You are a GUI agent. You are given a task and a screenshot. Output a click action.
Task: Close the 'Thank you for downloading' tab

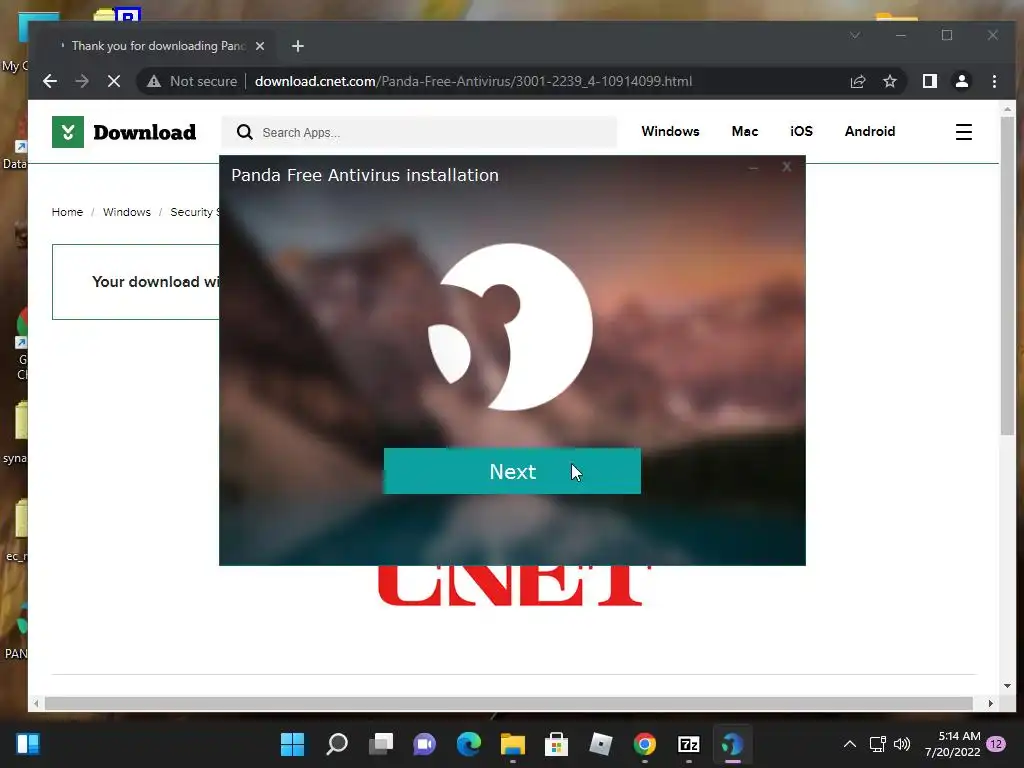(260, 46)
